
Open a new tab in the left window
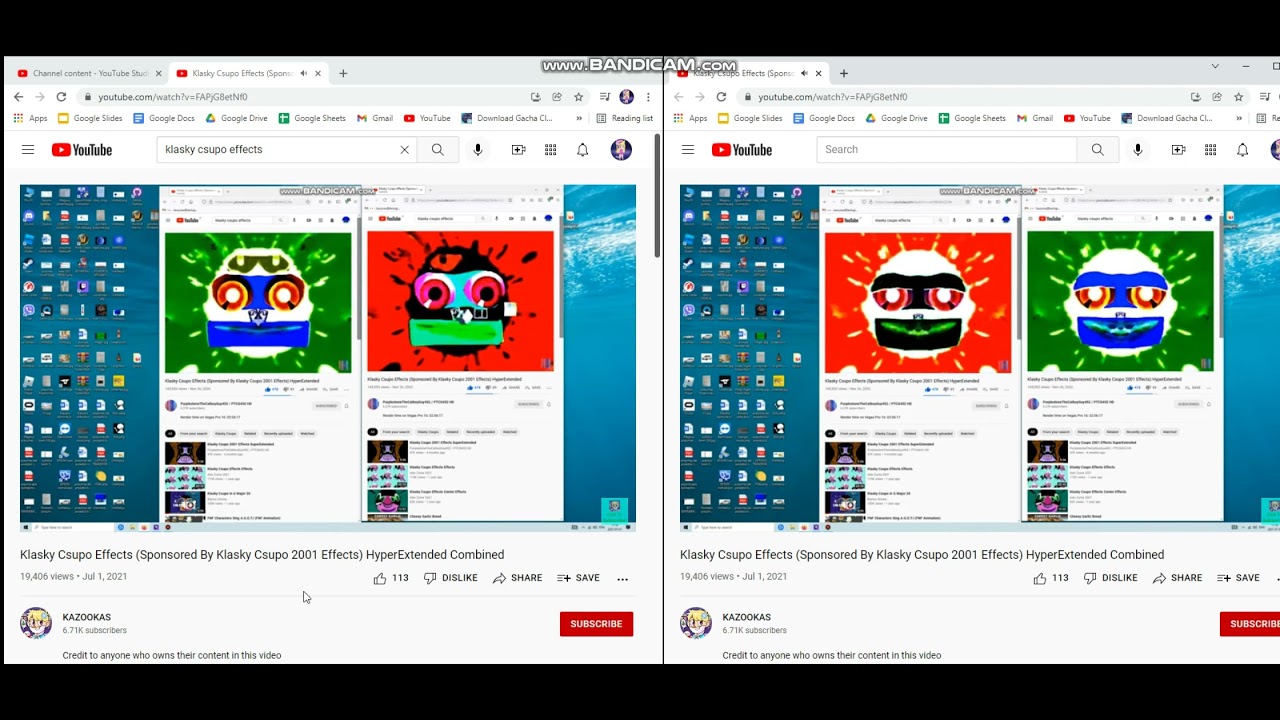pos(343,73)
